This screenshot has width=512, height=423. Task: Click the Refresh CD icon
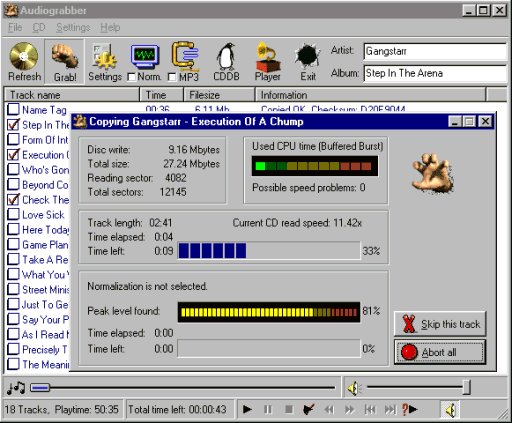24,56
